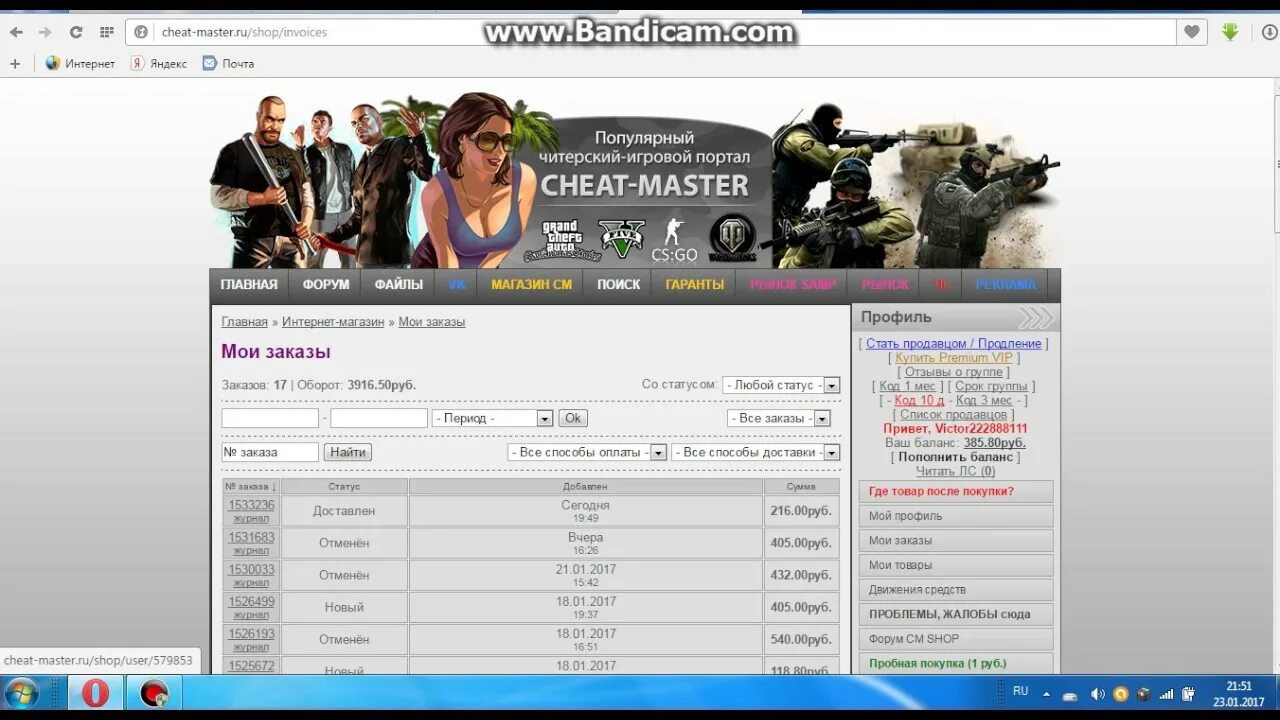Click the GTA V logo in banner
Viewport: 1280px width, 720px height.
622,239
